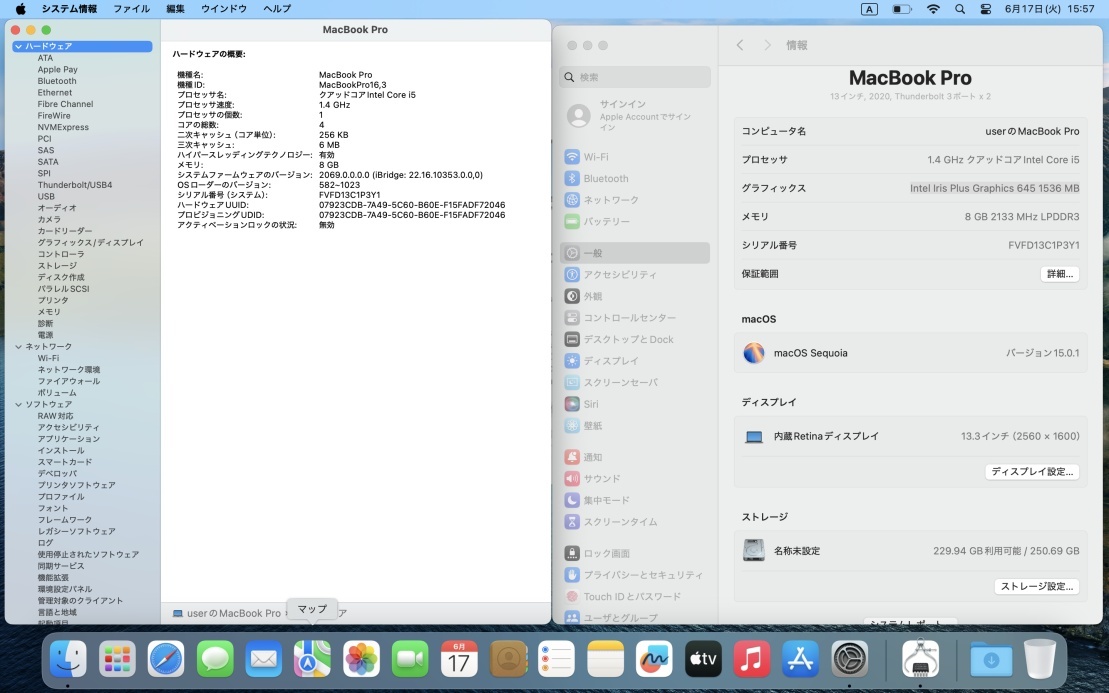The width and height of the screenshot is (1109, 693).
Task: Open the Apple TV app in the Dock
Action: point(703,659)
